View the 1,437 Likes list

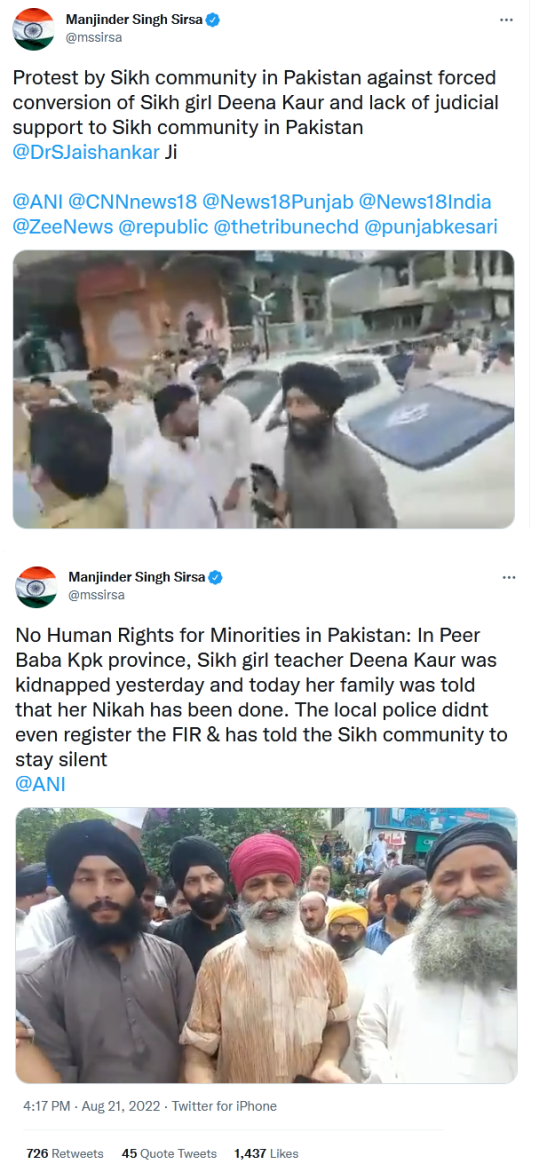point(266,1153)
